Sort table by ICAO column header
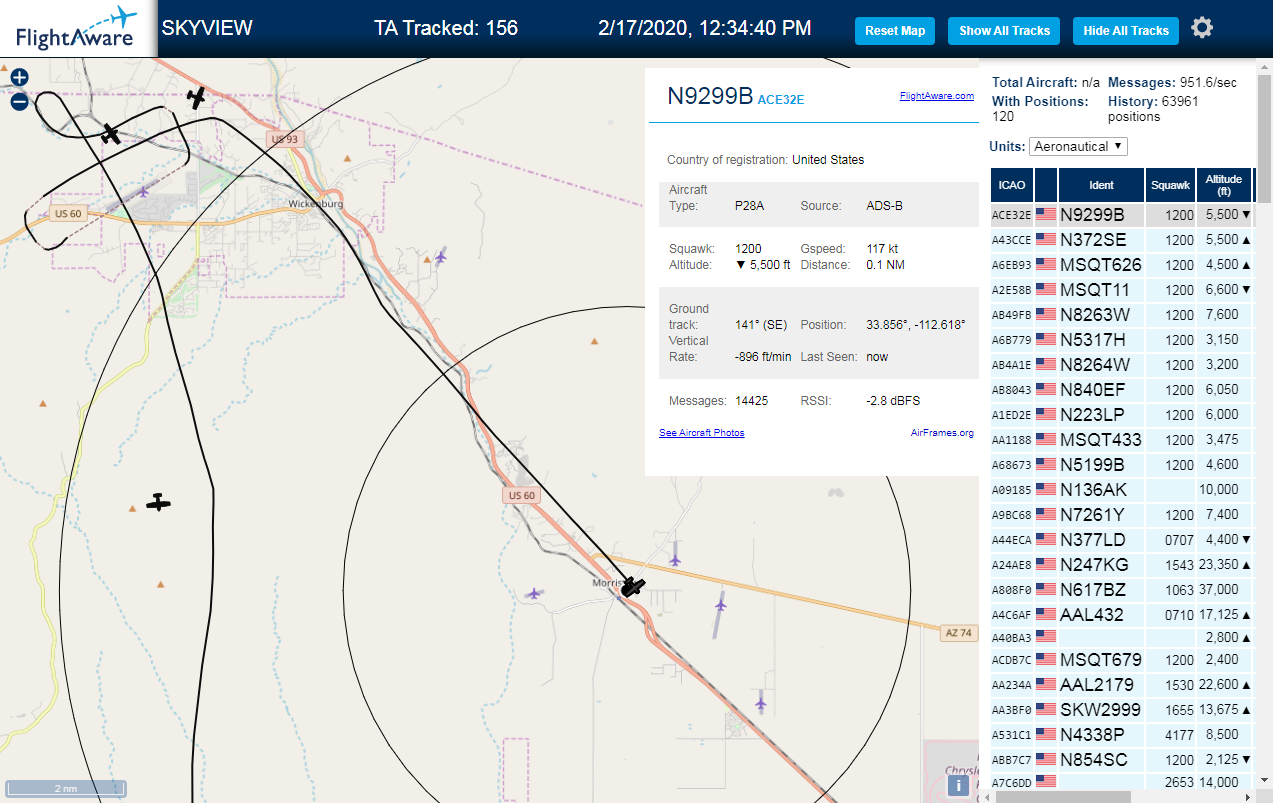 [1012, 185]
